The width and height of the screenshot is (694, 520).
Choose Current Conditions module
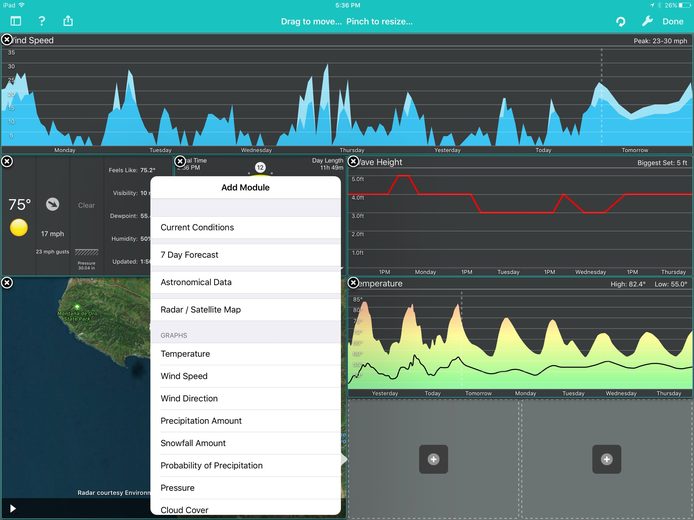(246, 227)
